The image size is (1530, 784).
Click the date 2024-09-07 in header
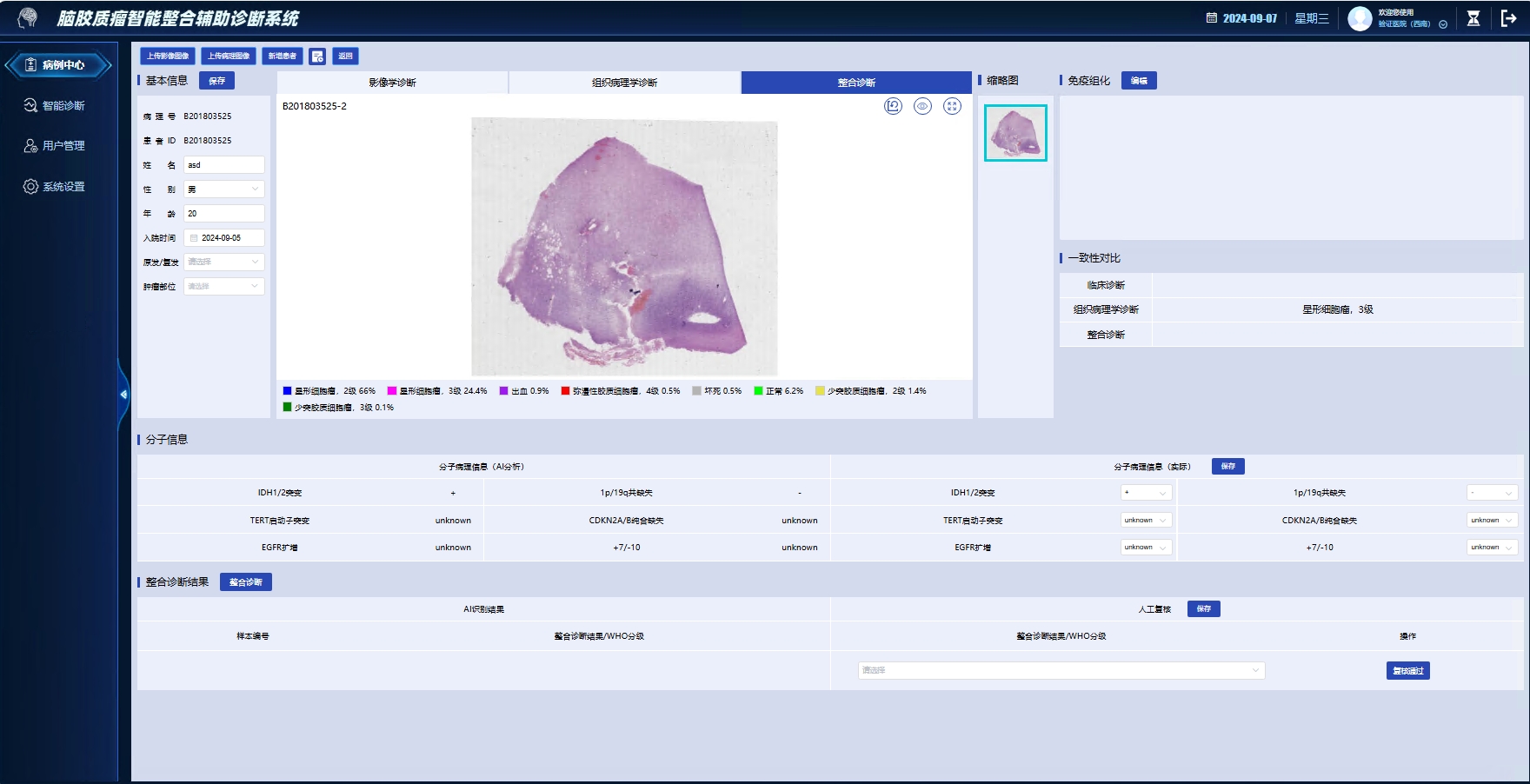coord(1250,18)
